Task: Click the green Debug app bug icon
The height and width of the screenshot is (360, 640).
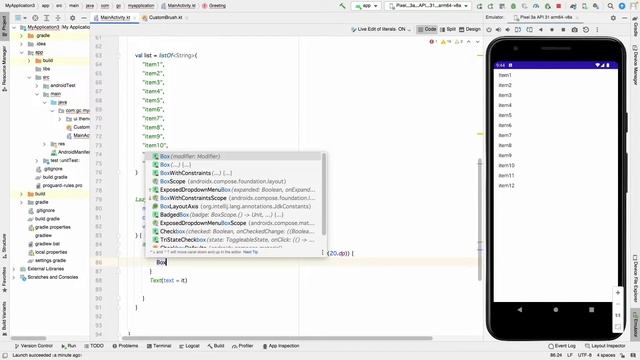Action: click(513, 6)
